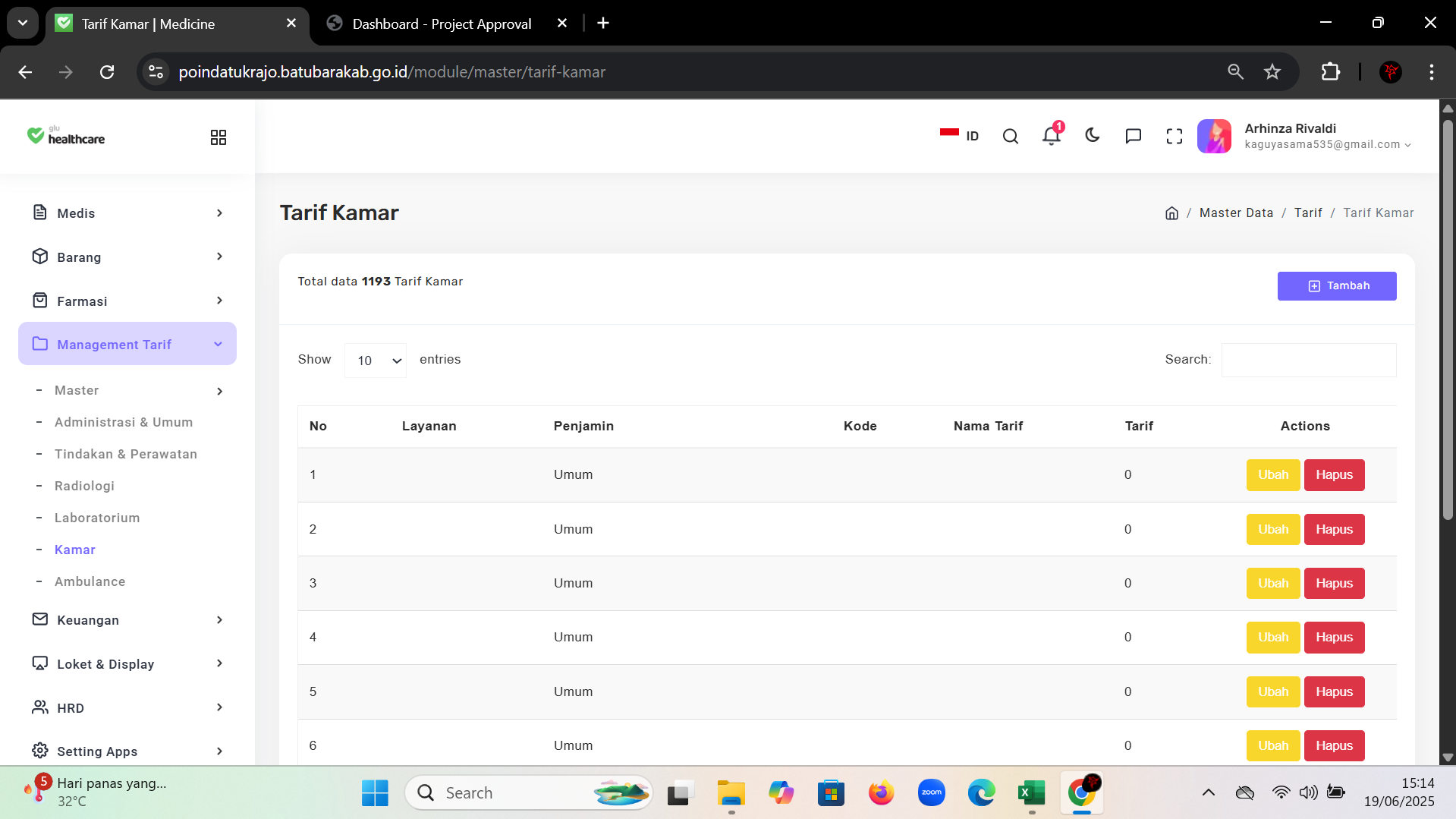Enter fullscreen mode icon
The height and width of the screenshot is (819, 1456).
1174,137
